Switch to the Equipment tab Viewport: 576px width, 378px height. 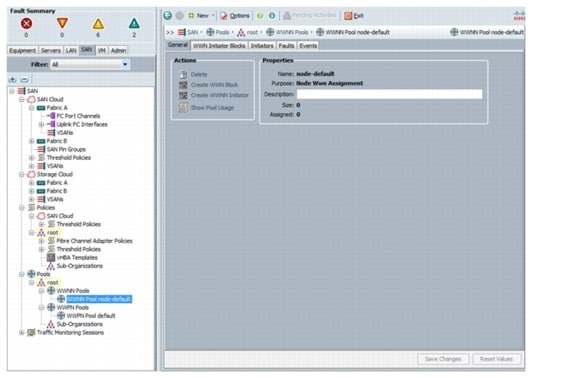(22, 50)
